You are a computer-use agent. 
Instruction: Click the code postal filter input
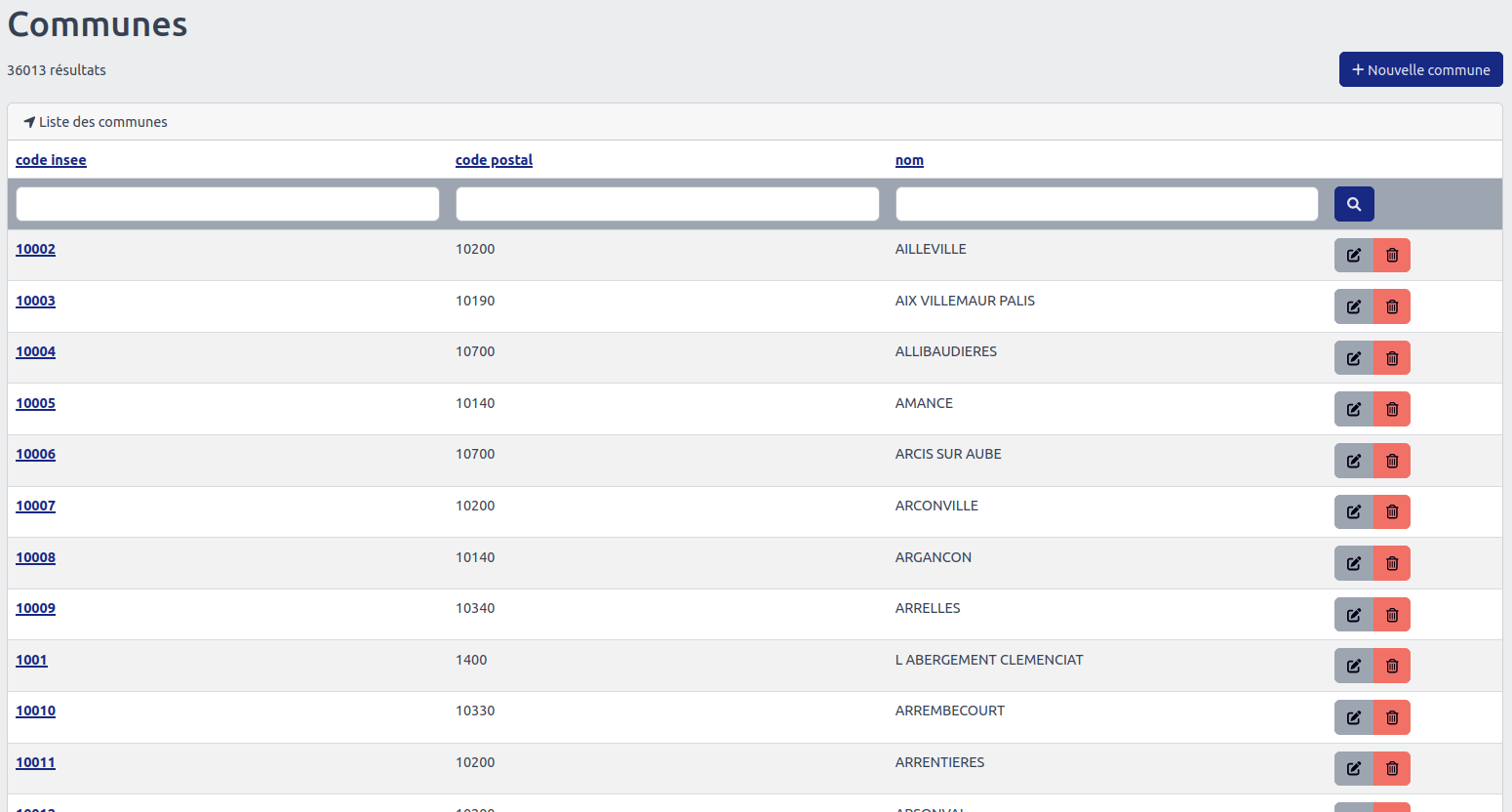coord(667,204)
